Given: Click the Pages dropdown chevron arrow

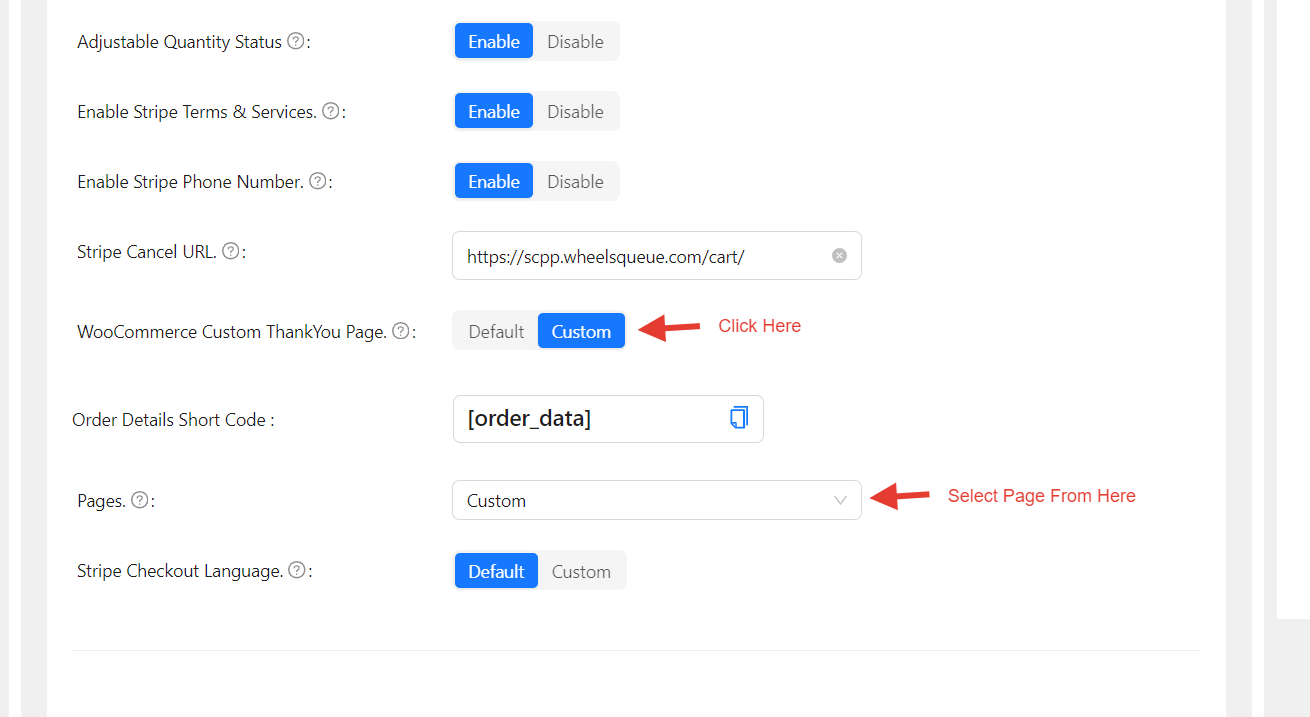Looking at the screenshot, I should click(x=840, y=501).
